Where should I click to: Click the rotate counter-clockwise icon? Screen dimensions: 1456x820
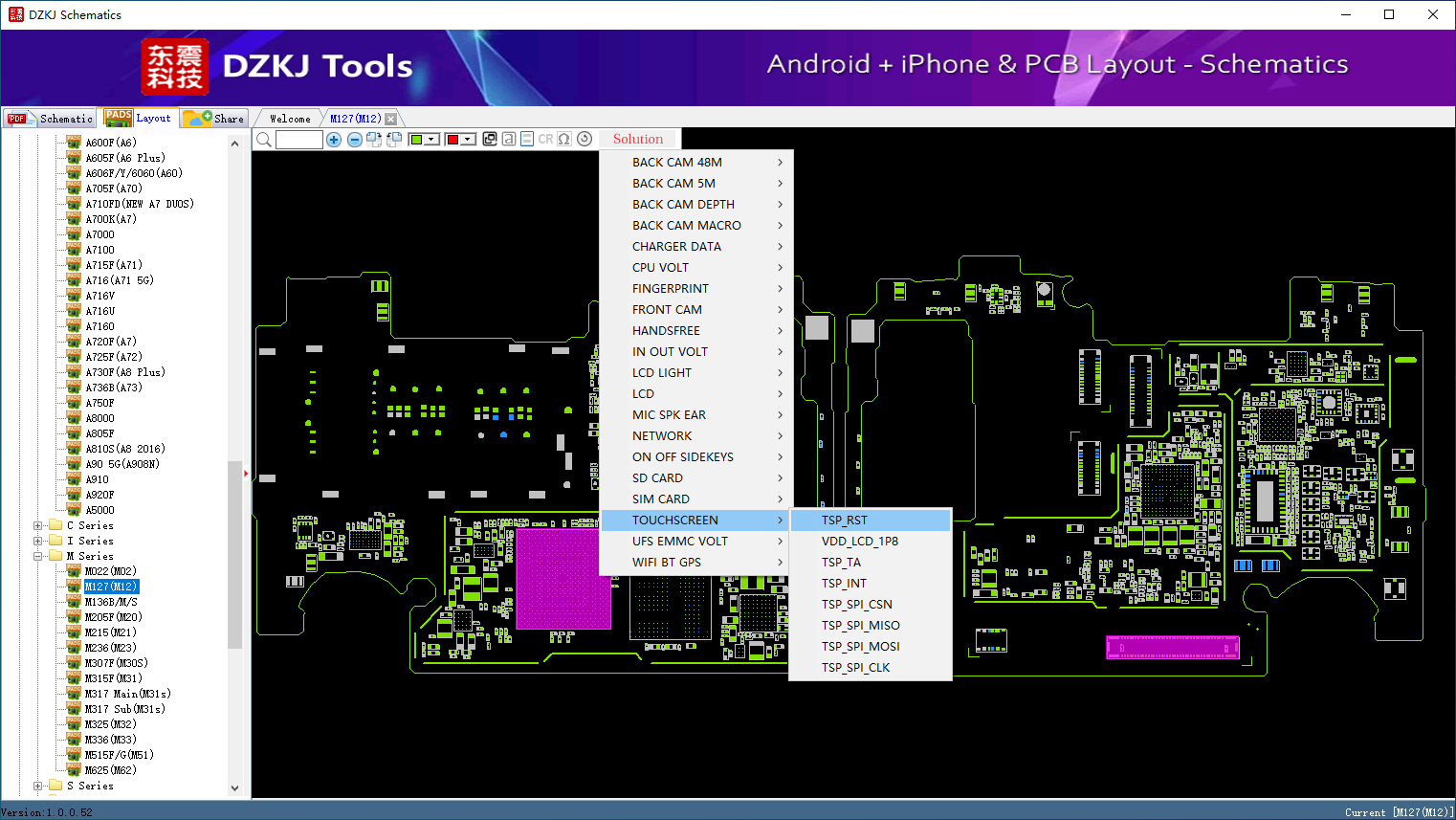393,140
